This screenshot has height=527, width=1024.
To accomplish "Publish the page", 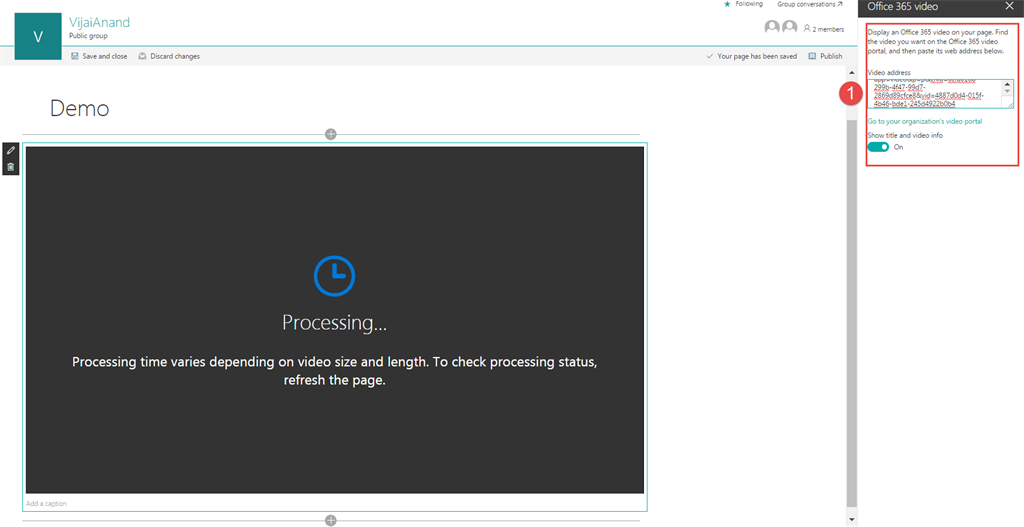I will (x=825, y=56).
